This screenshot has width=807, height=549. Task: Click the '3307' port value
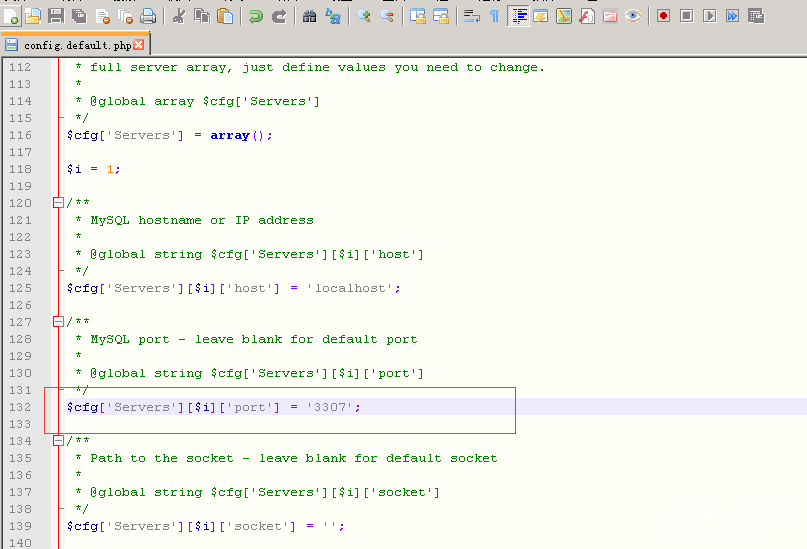tap(329, 408)
